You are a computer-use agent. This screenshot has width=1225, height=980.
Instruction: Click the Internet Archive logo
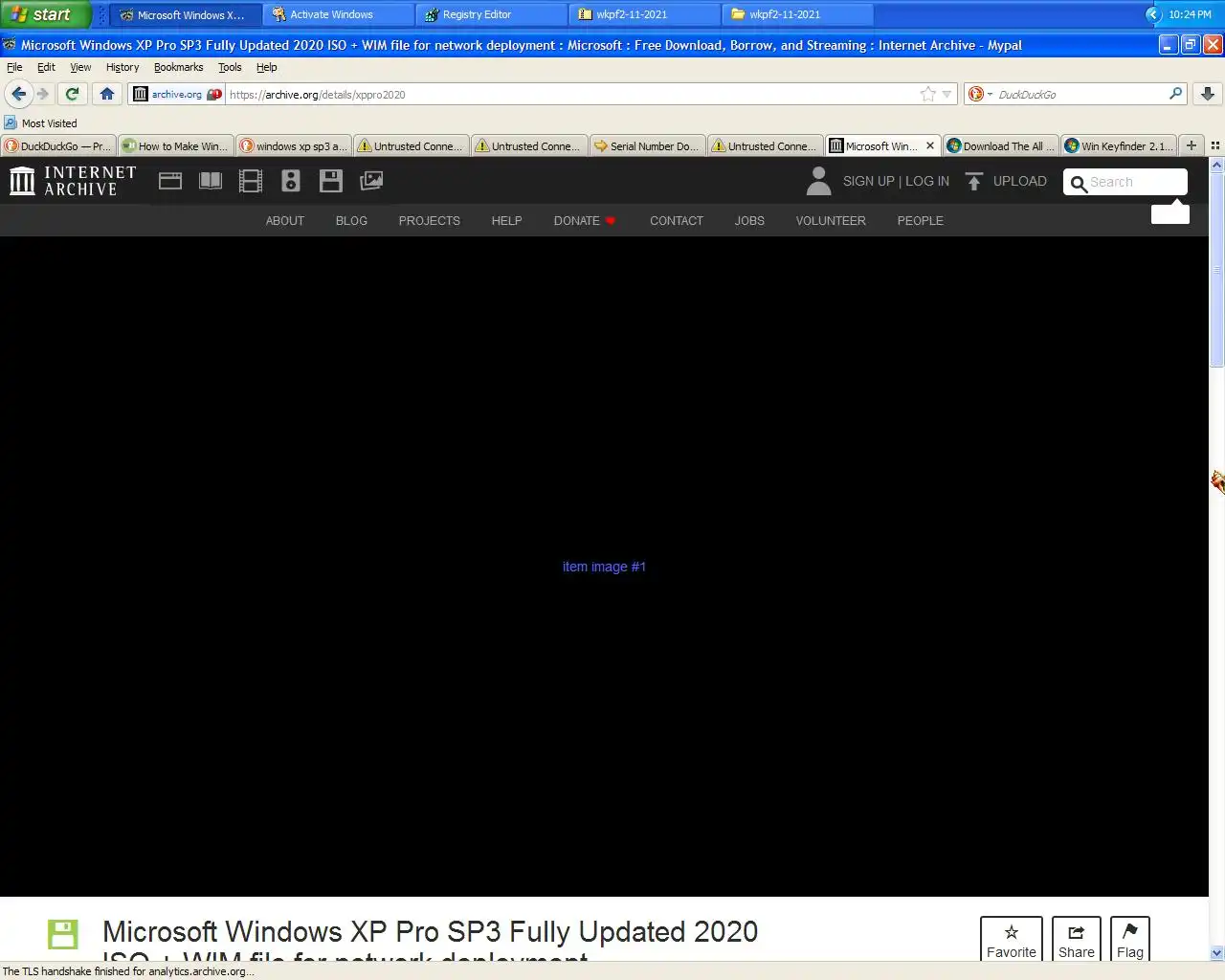click(73, 181)
